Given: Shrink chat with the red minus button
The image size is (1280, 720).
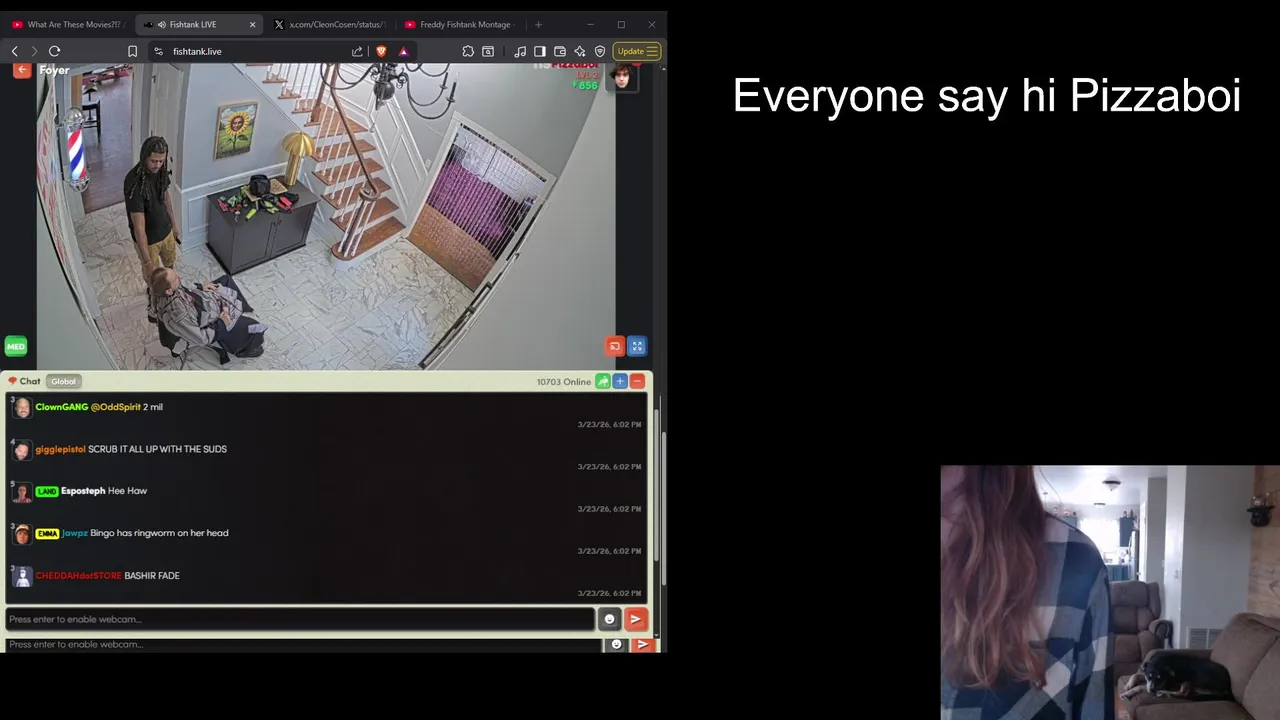Looking at the screenshot, I should [637, 381].
